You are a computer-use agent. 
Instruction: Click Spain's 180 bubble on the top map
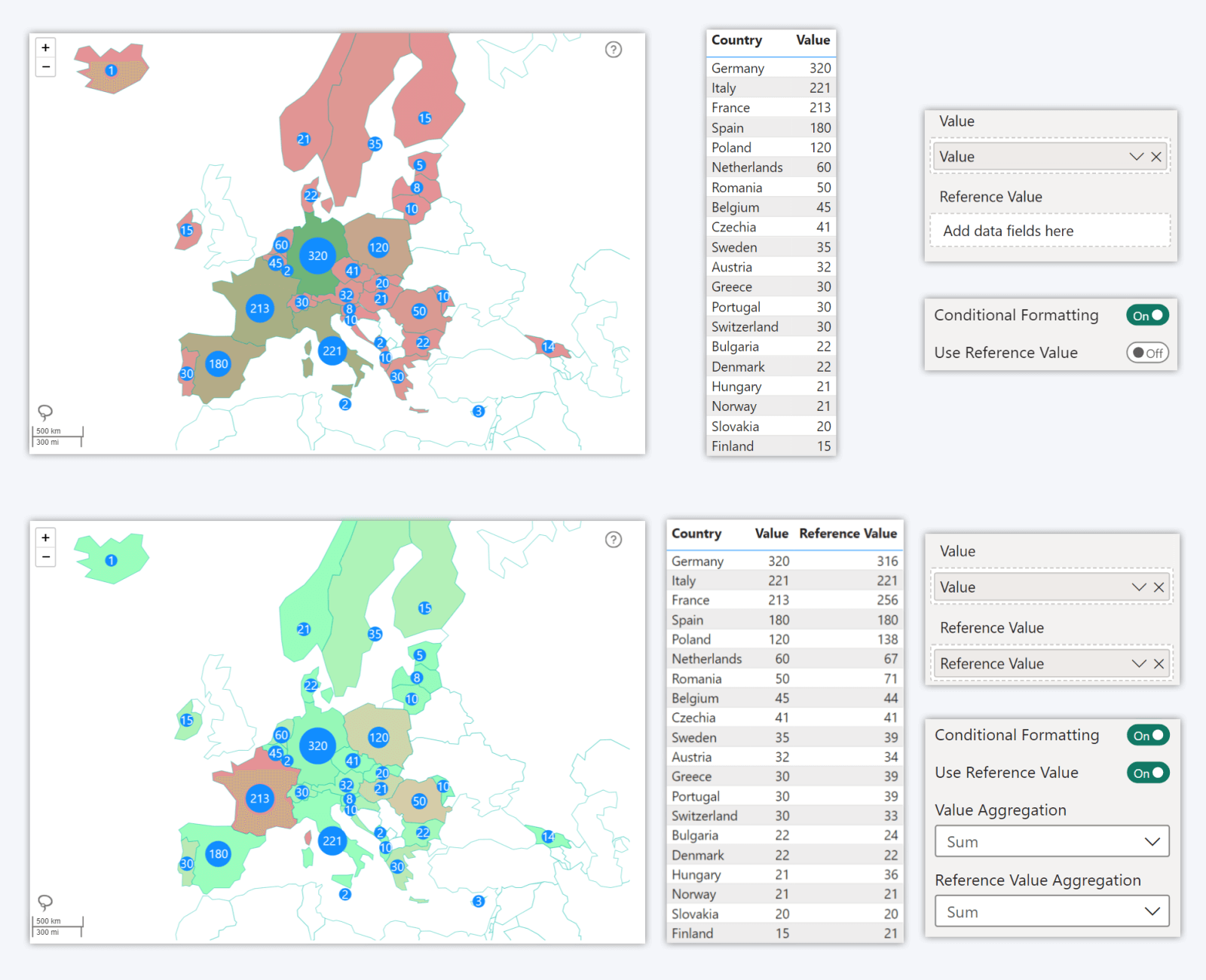(219, 364)
